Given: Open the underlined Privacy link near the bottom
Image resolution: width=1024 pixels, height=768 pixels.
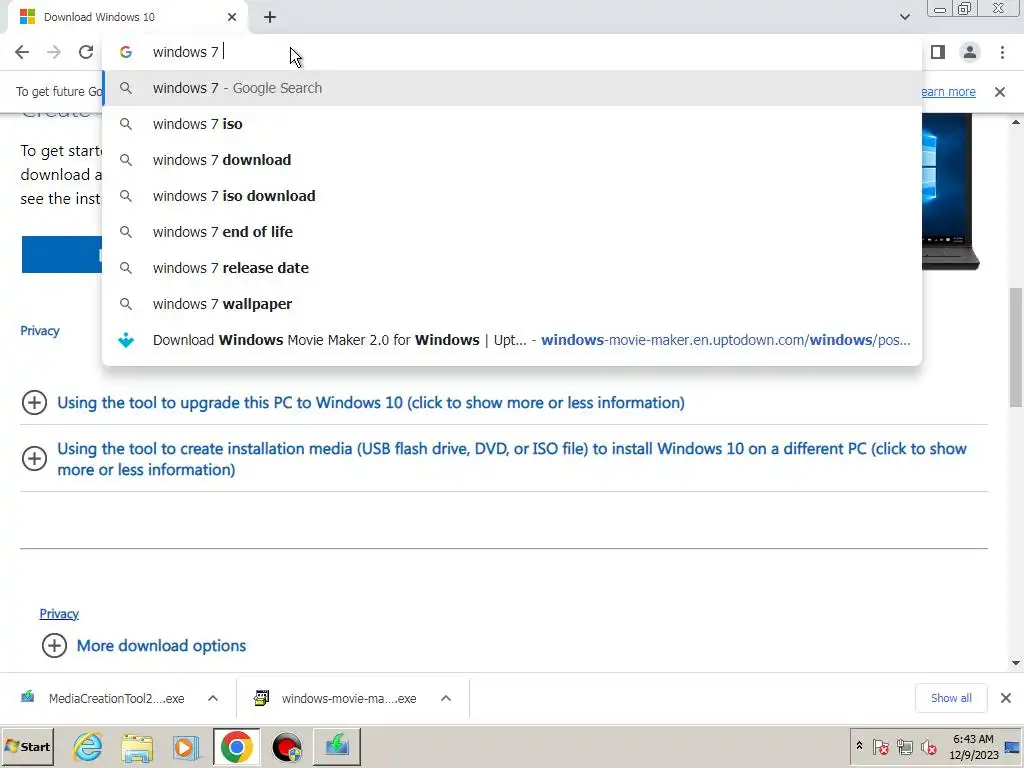Looking at the screenshot, I should click(x=59, y=614).
